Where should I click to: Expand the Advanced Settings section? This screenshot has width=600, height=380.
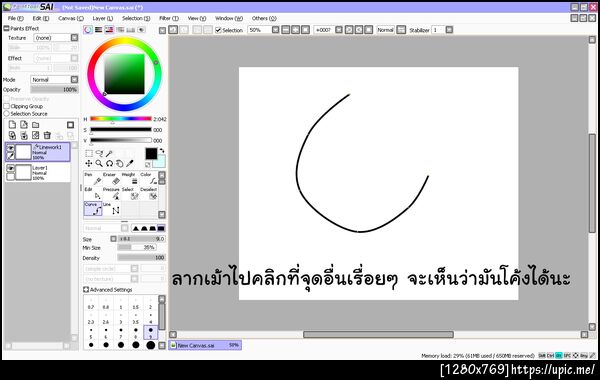pos(86,290)
